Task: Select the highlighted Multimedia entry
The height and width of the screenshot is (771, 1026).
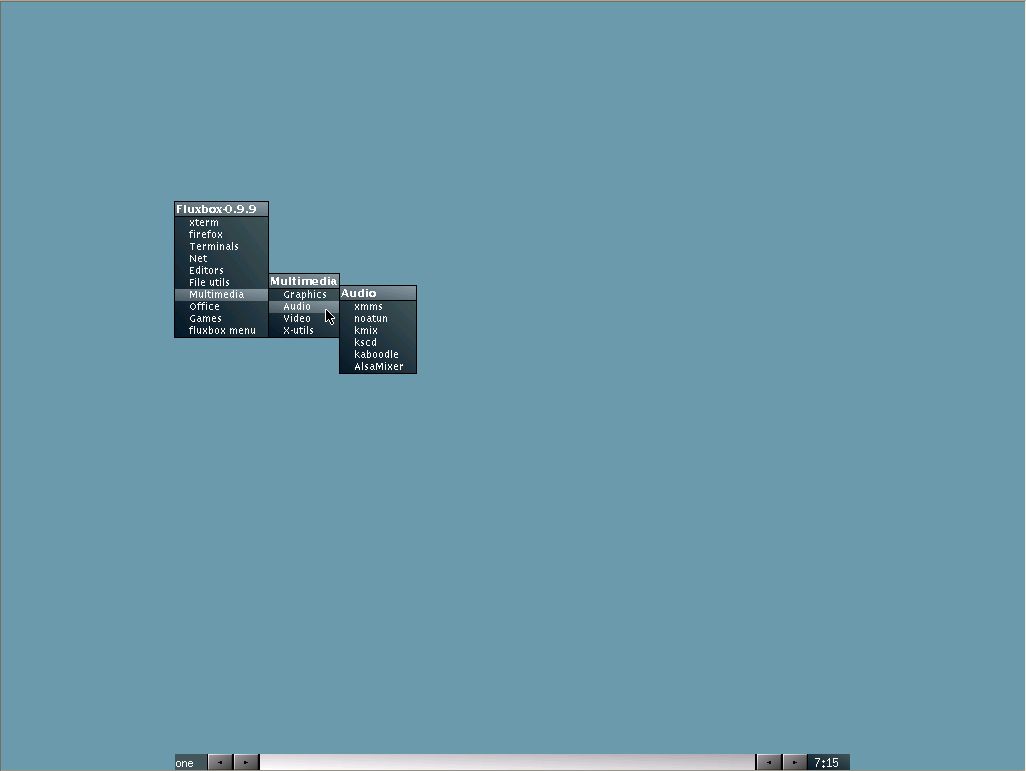Action: coord(221,295)
